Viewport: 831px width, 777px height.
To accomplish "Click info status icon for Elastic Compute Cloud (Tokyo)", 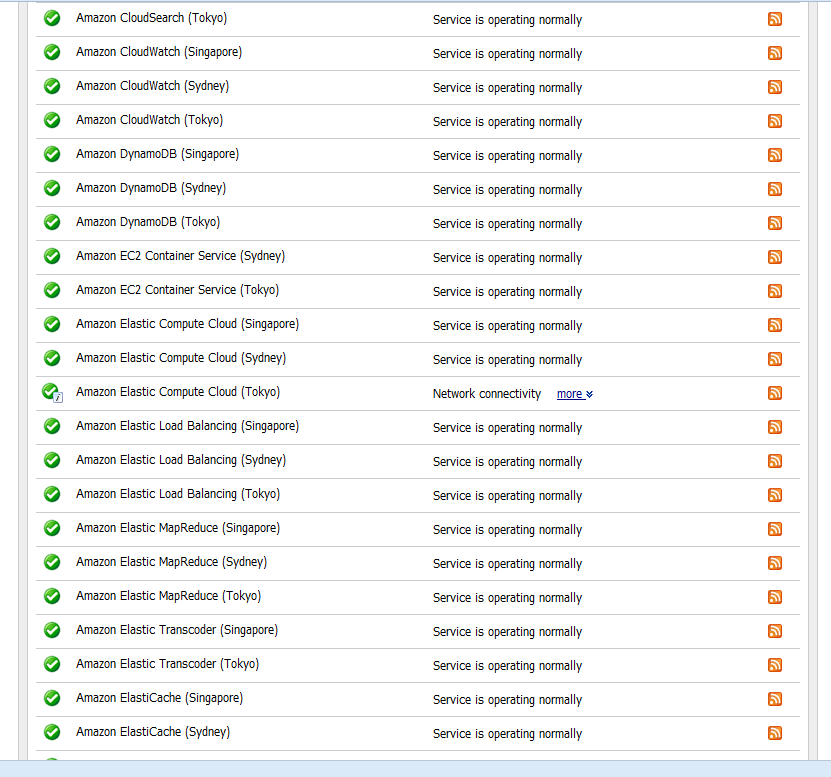I will click(52, 393).
